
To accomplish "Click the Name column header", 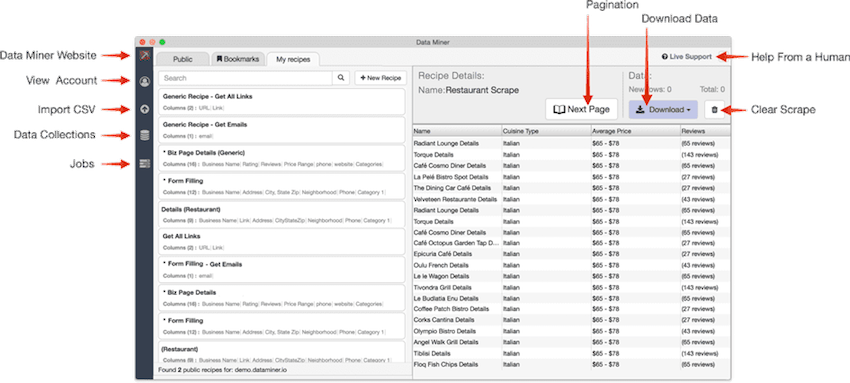I will [457, 131].
